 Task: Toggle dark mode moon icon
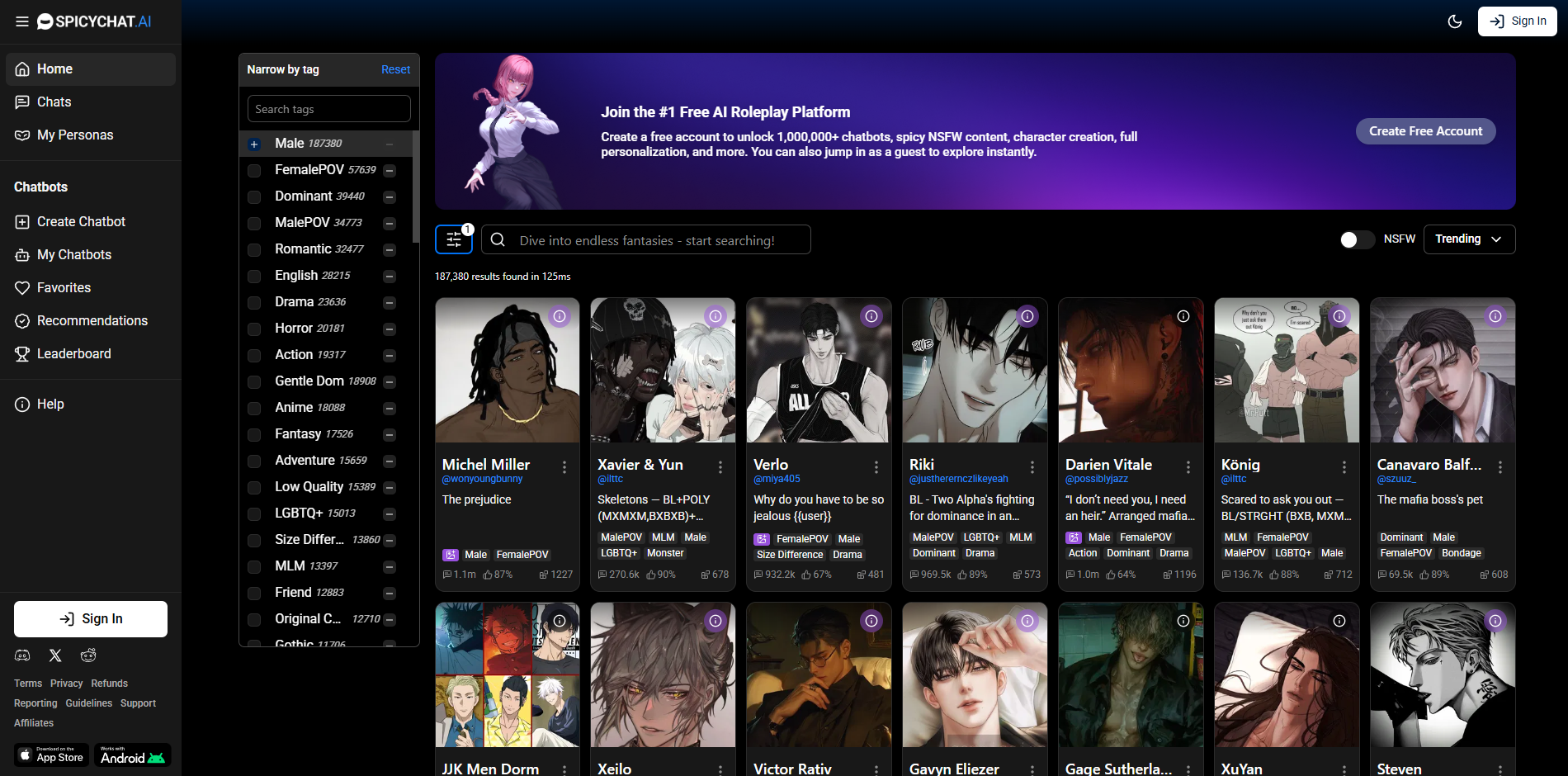pos(1455,21)
